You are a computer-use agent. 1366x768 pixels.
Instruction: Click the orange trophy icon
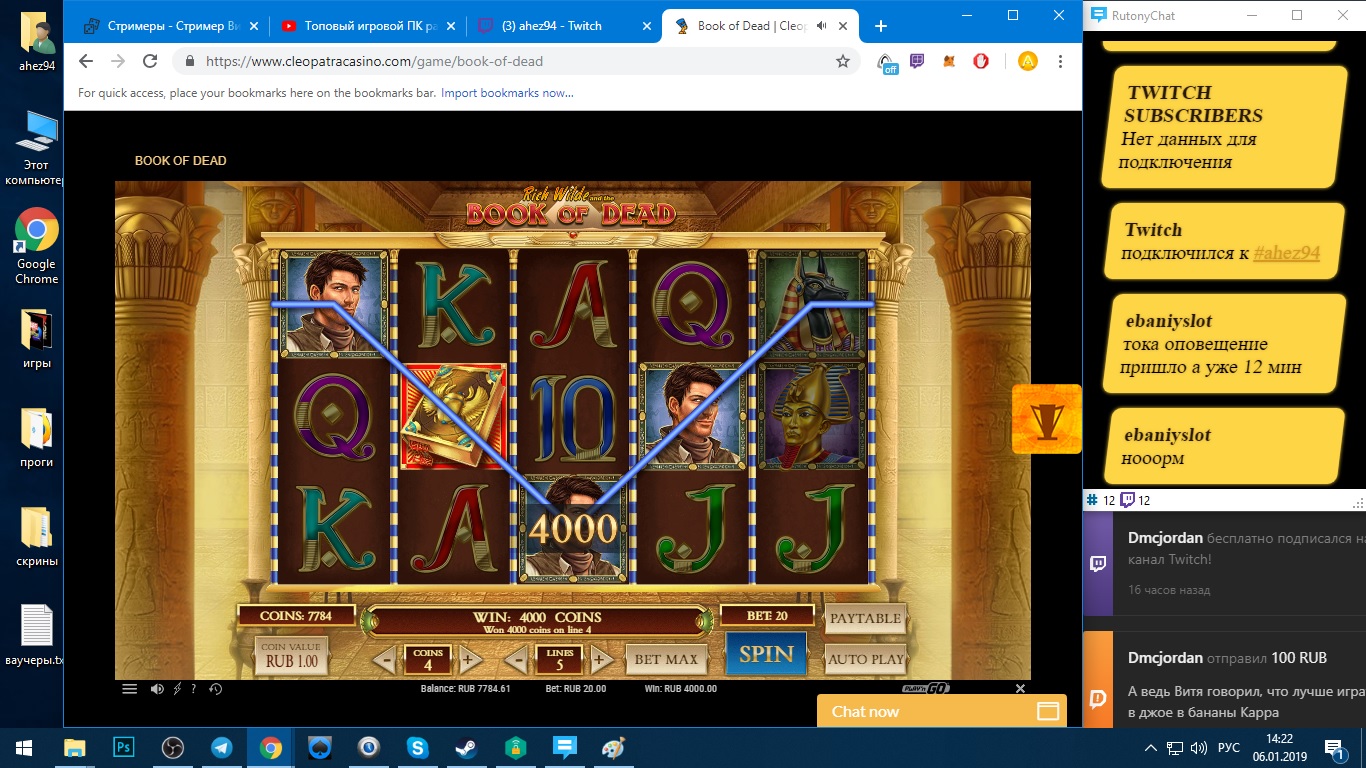point(1046,419)
